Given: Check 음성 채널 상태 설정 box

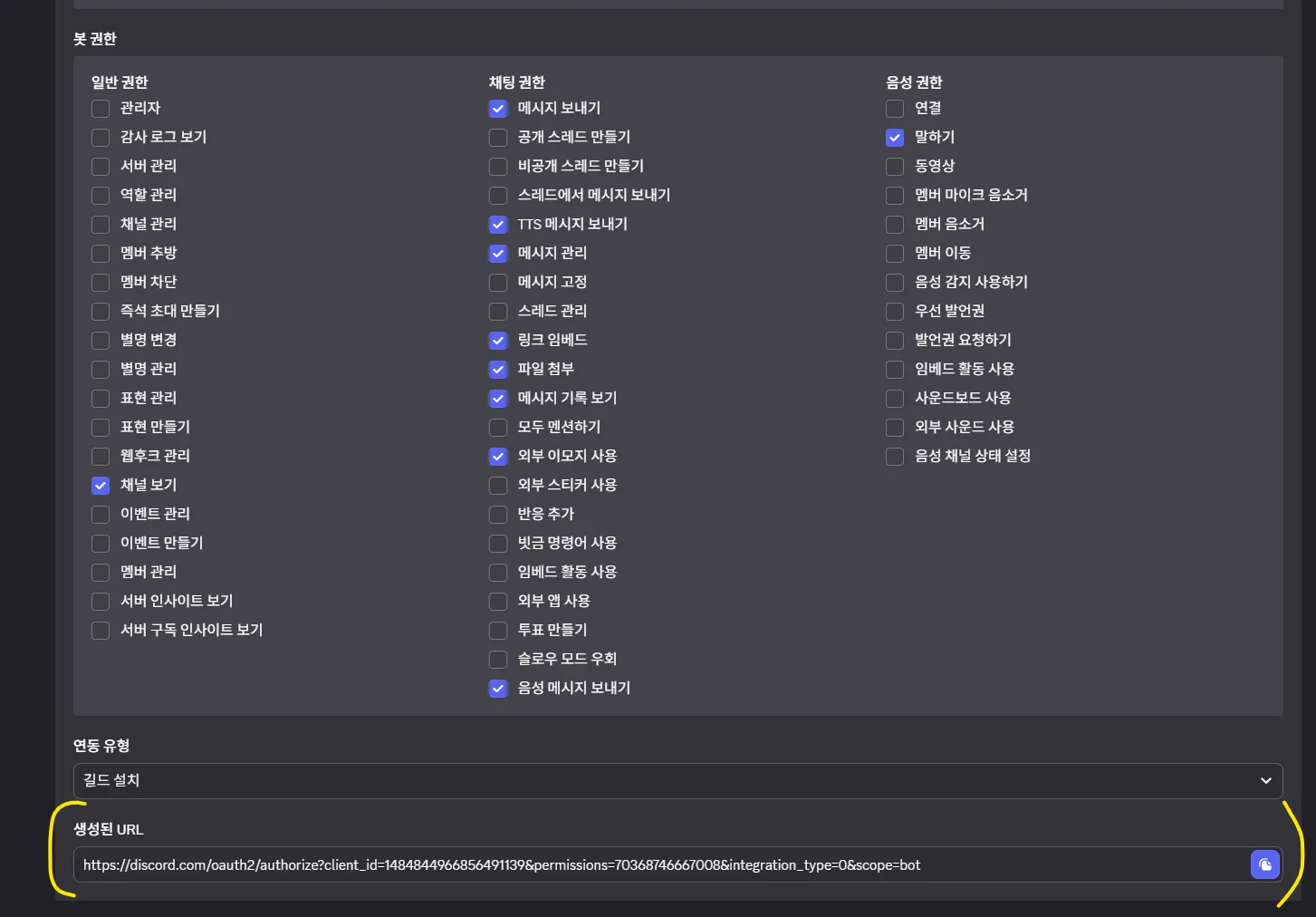Looking at the screenshot, I should pyautogui.click(x=895, y=457).
